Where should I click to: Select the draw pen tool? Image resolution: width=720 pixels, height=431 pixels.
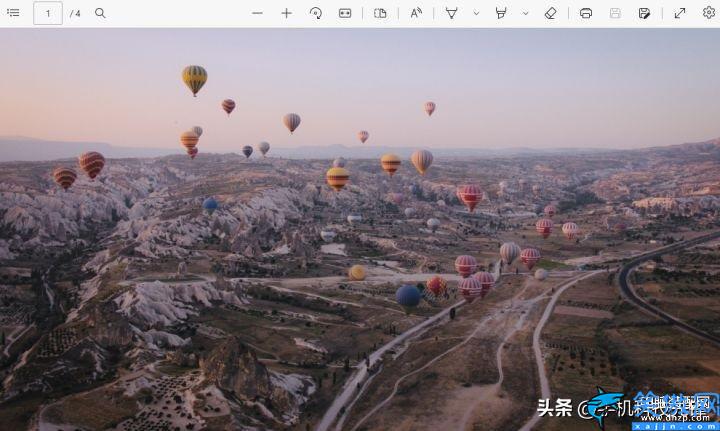(x=451, y=13)
